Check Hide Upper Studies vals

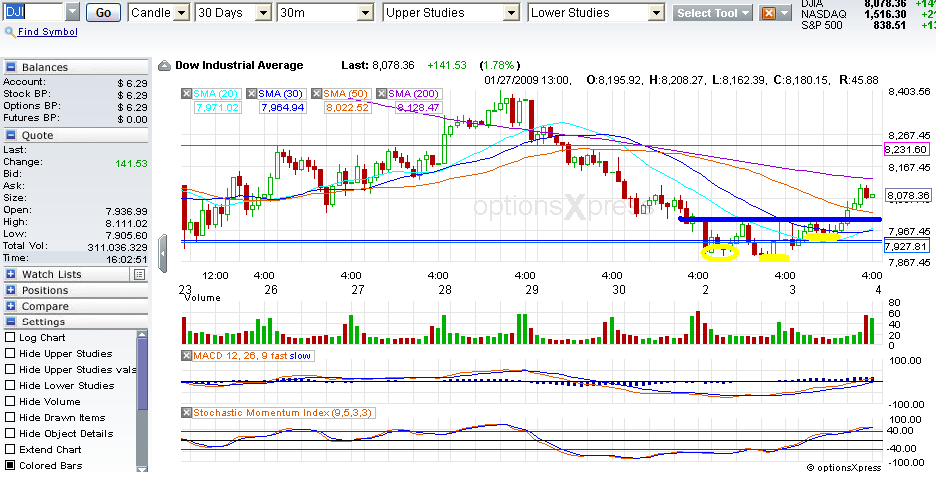point(10,370)
